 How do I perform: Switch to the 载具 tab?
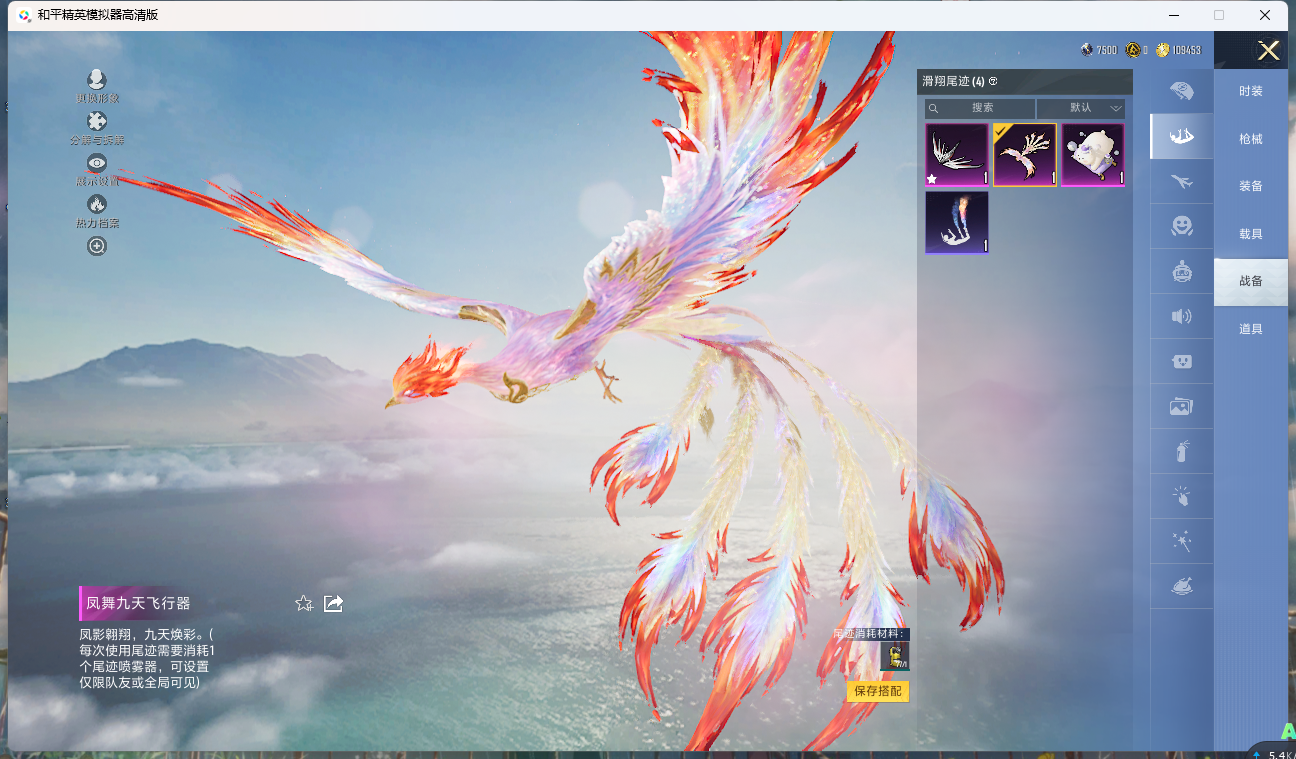[x=1251, y=234]
